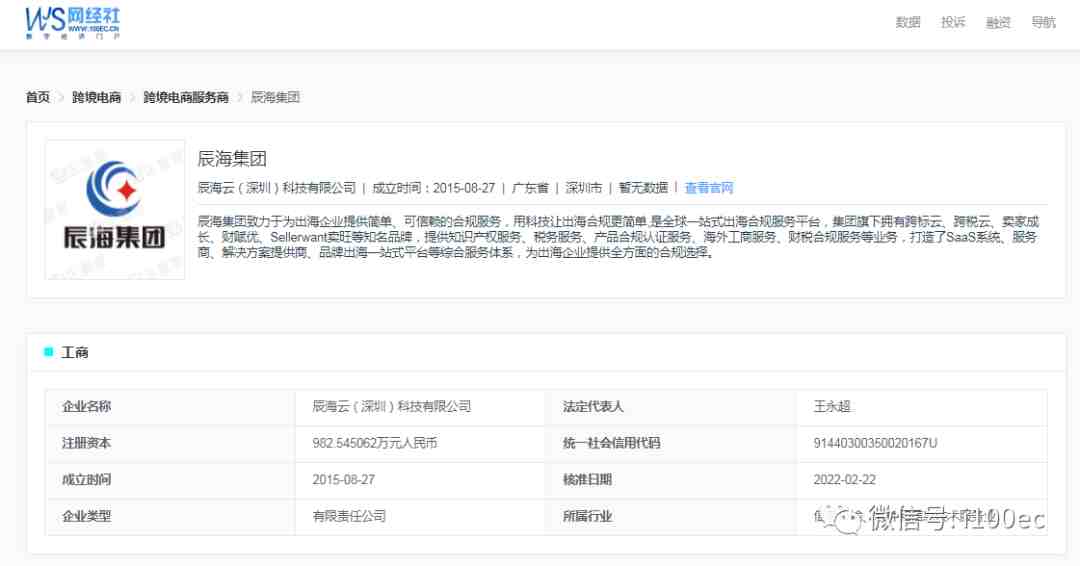Screen dimensions: 1080x566
Task: Click the company description paragraph
Action: 618,237
